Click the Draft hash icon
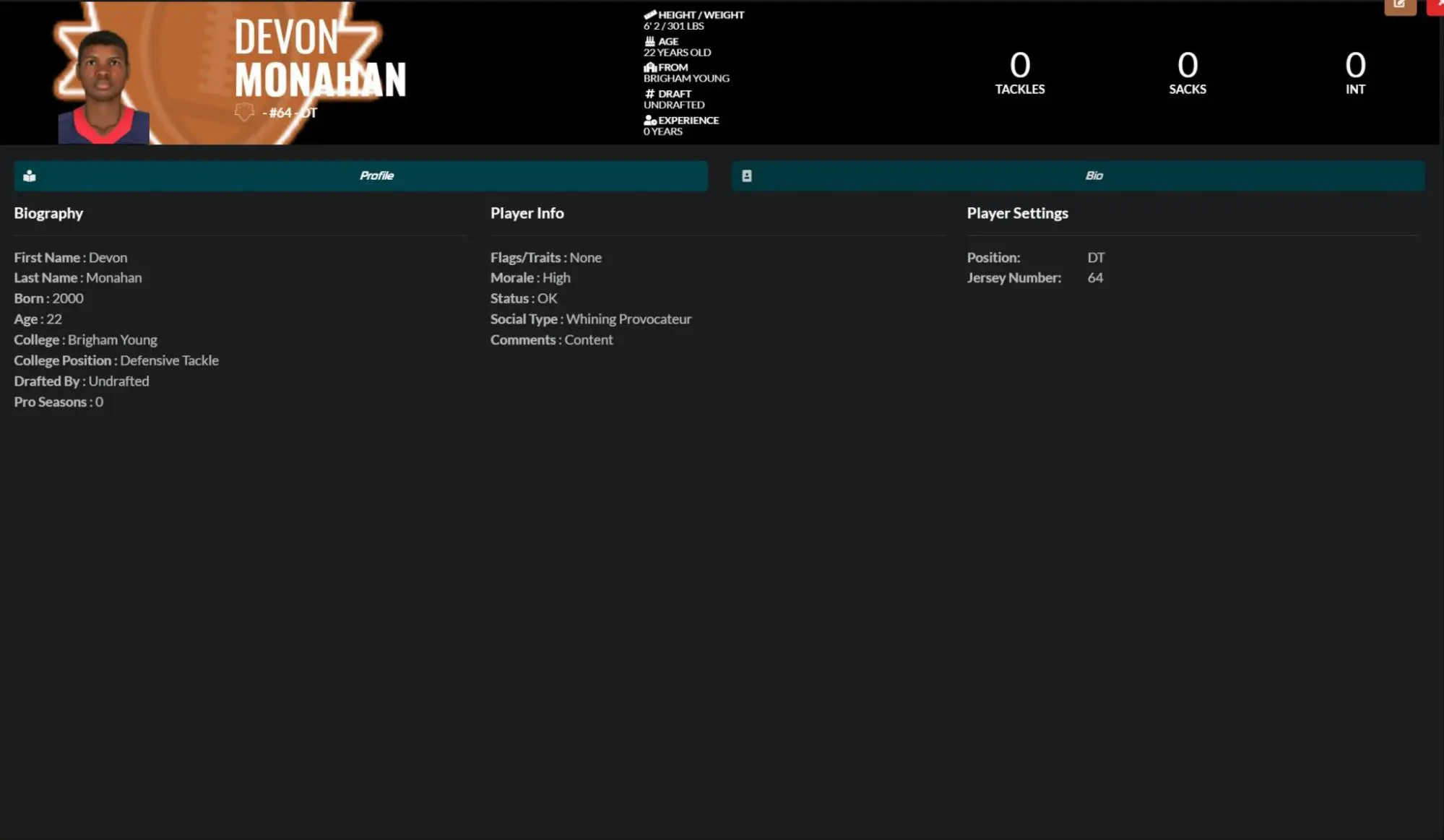This screenshot has height=840, width=1444. 649,94
